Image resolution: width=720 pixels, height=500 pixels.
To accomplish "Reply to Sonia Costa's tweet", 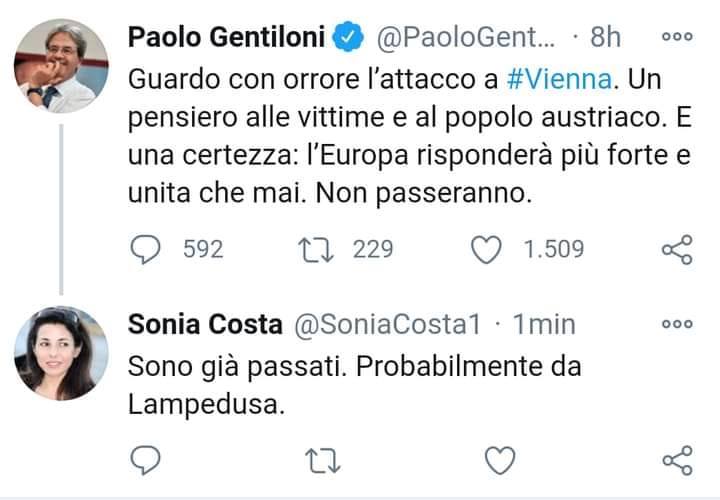I will 147,459.
